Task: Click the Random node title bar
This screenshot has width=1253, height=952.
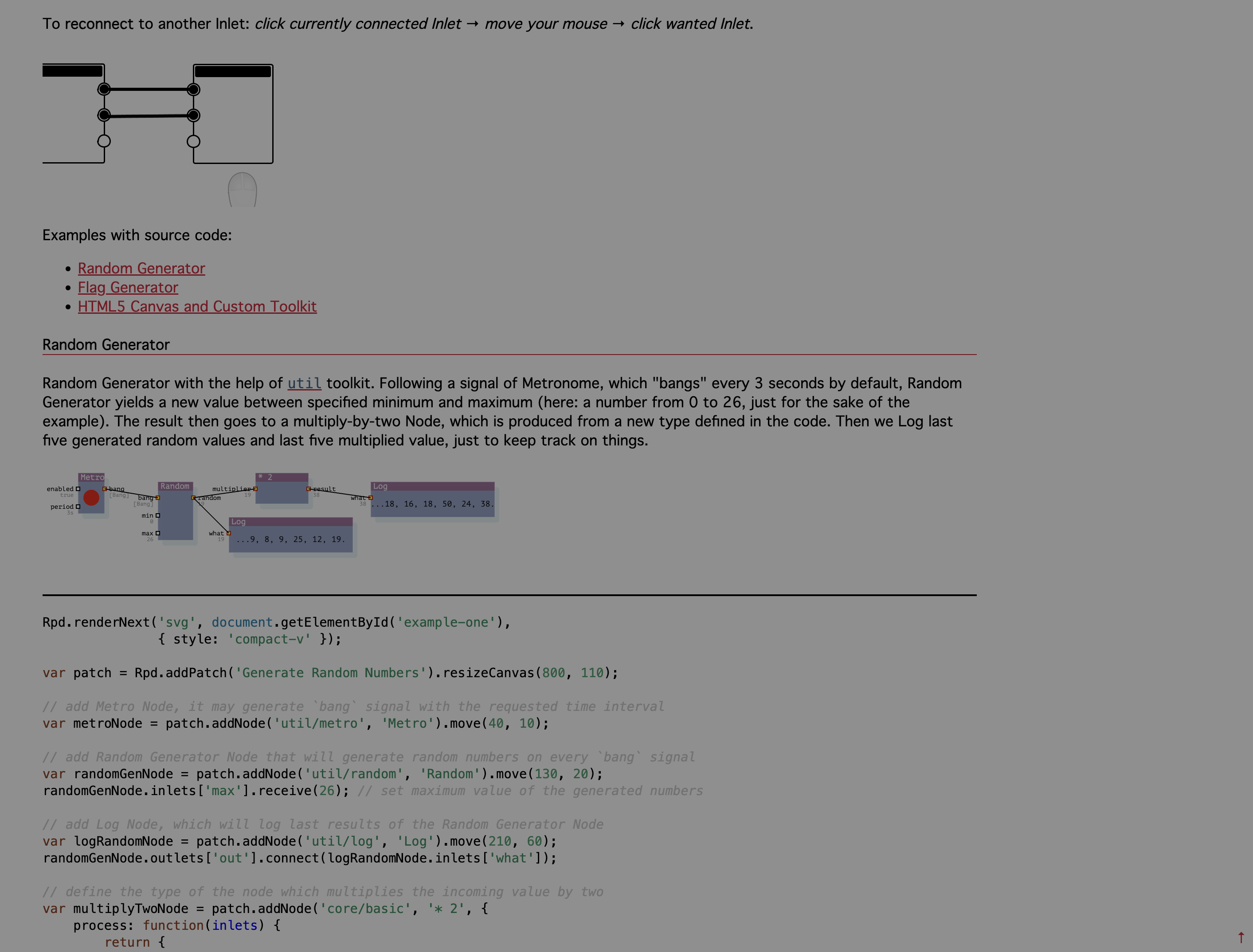Action: click(175, 486)
